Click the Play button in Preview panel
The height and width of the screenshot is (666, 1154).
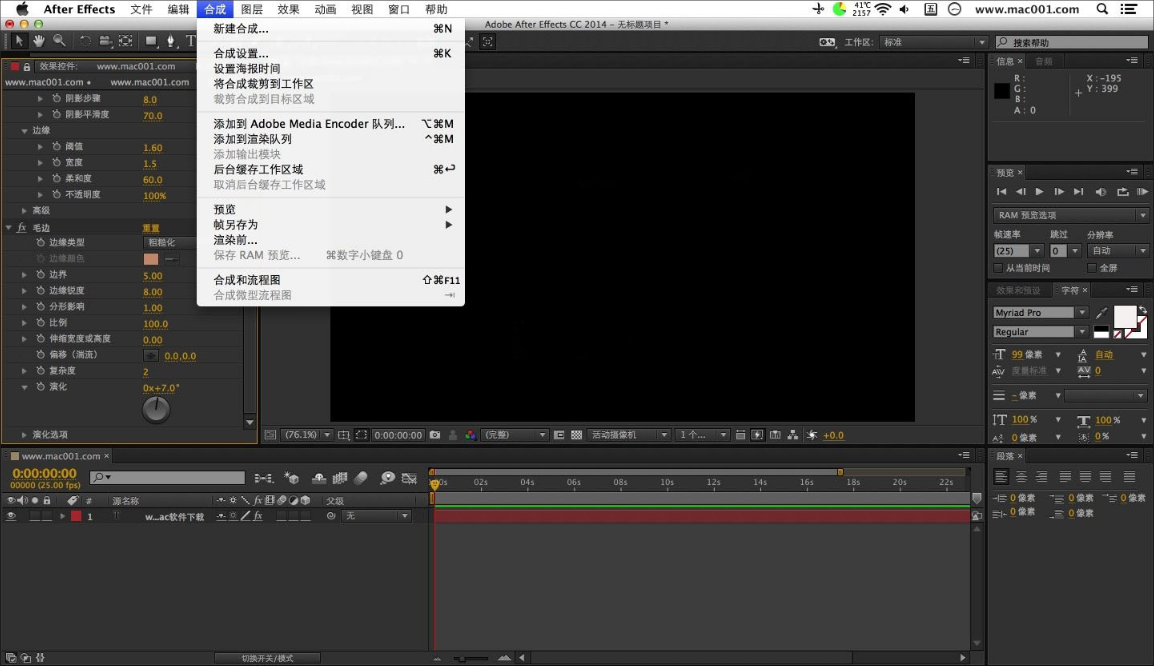(x=1040, y=191)
